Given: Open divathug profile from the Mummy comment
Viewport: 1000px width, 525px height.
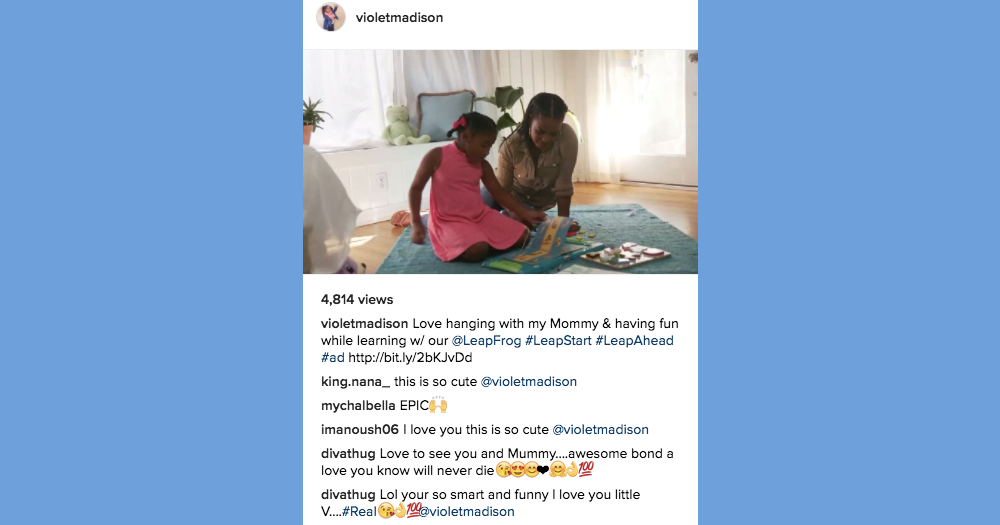Looking at the screenshot, I should point(348,454).
